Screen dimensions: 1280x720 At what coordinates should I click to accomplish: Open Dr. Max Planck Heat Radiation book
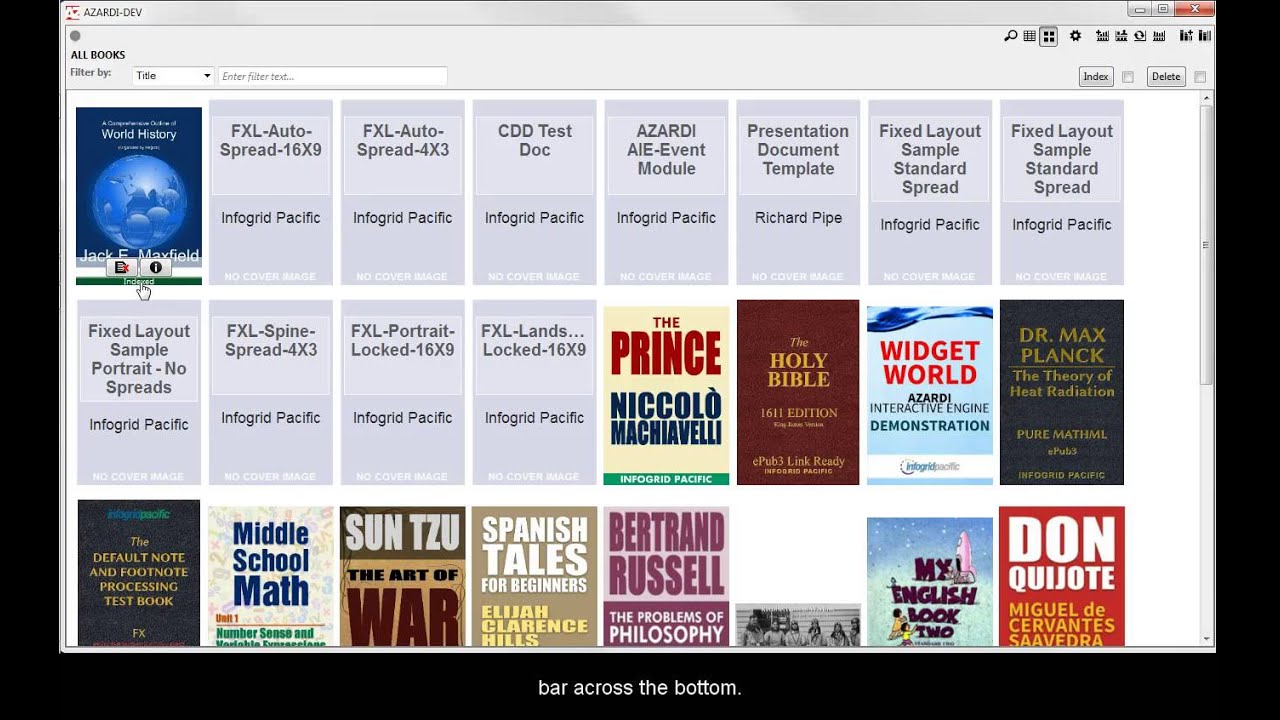coord(1062,392)
